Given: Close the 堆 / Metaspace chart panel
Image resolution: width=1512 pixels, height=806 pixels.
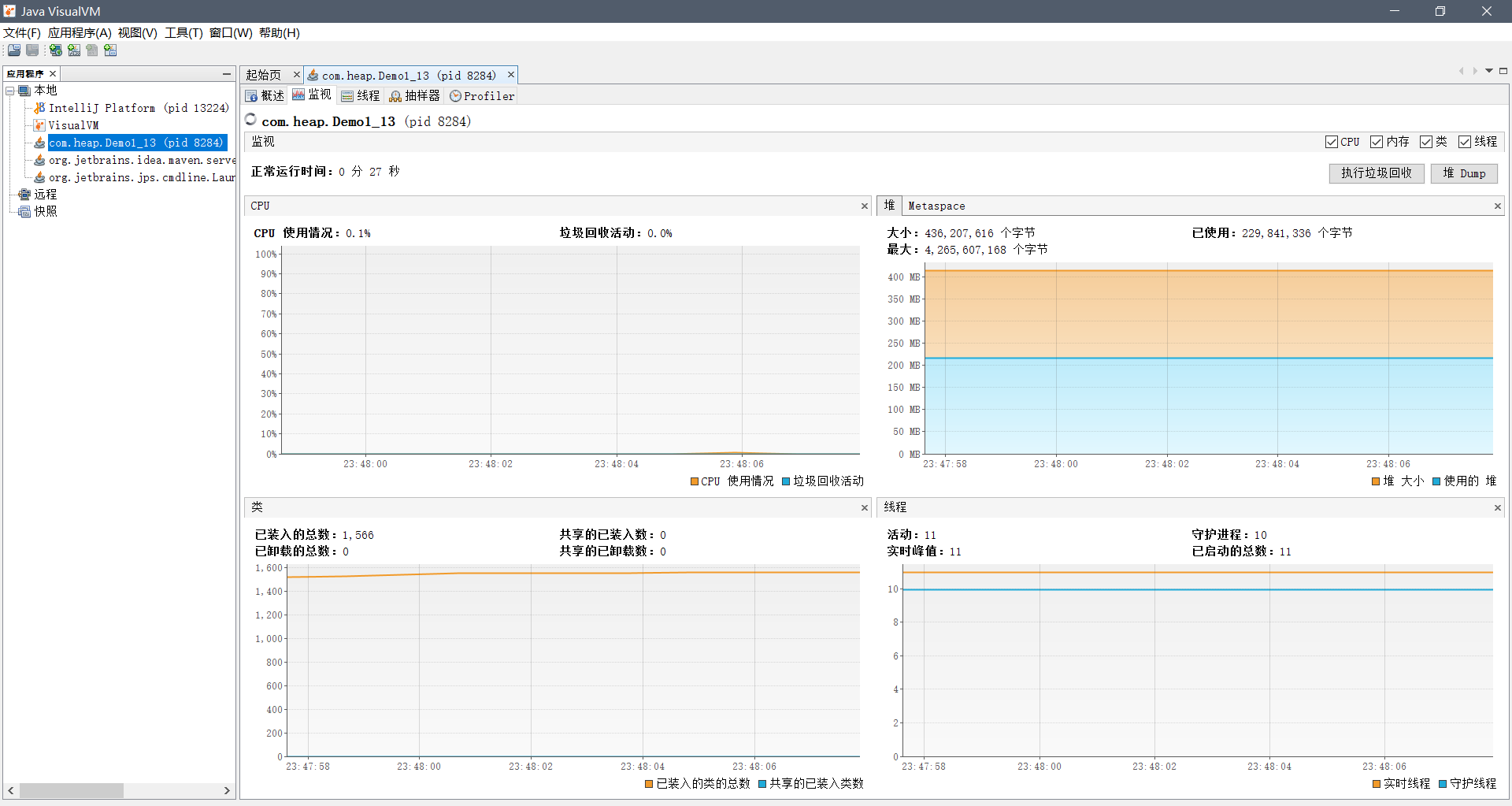Looking at the screenshot, I should pyautogui.click(x=1498, y=206).
